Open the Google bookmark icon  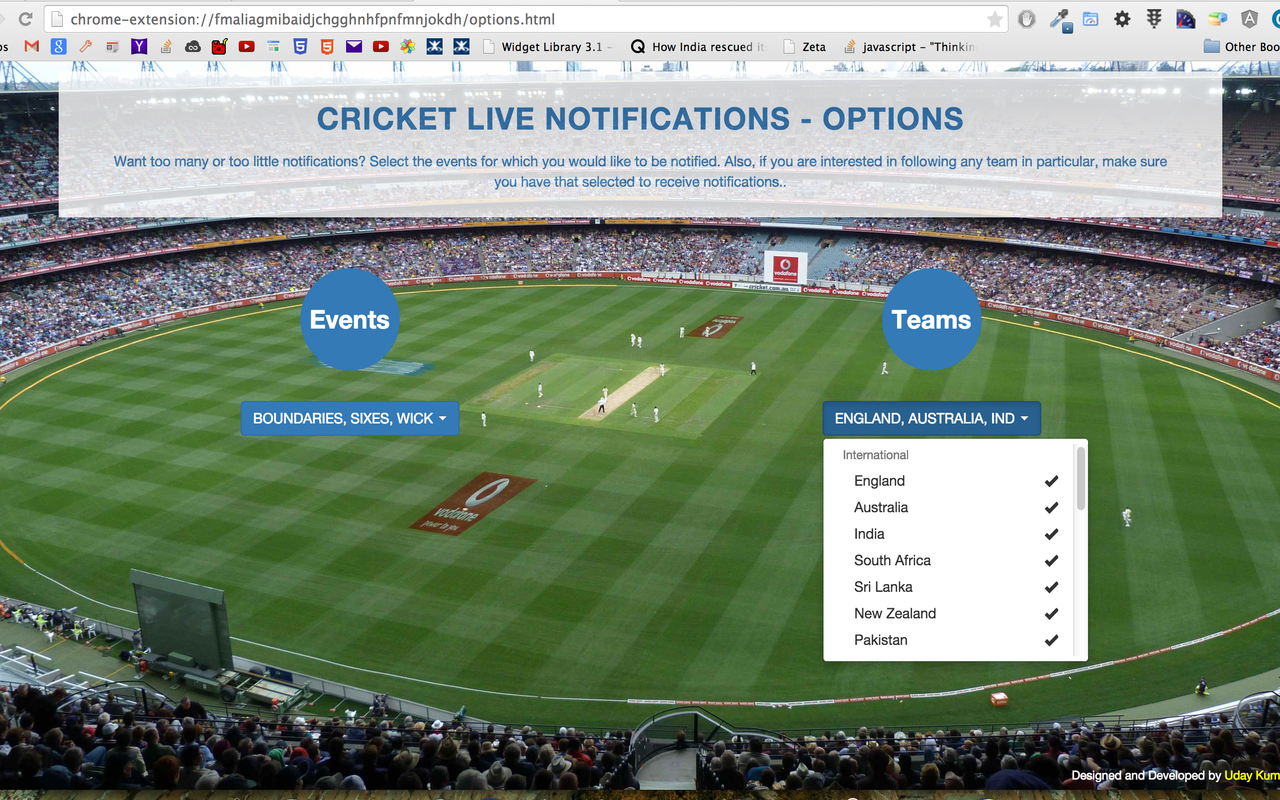click(58, 46)
